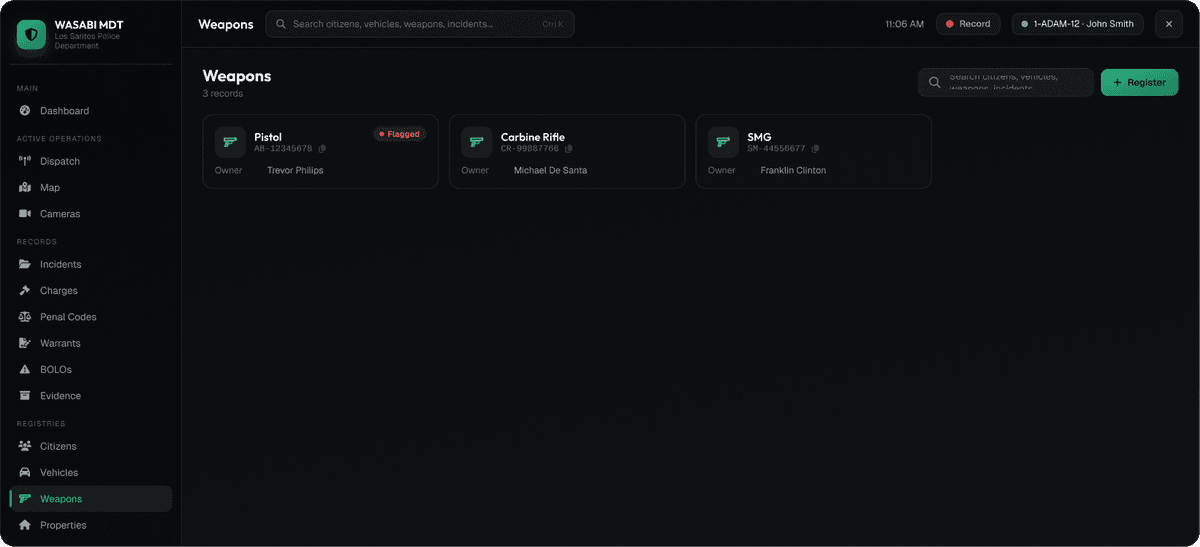Viewport: 1200px width, 547px height.
Task: Start recording with the Record button
Action: (x=967, y=24)
